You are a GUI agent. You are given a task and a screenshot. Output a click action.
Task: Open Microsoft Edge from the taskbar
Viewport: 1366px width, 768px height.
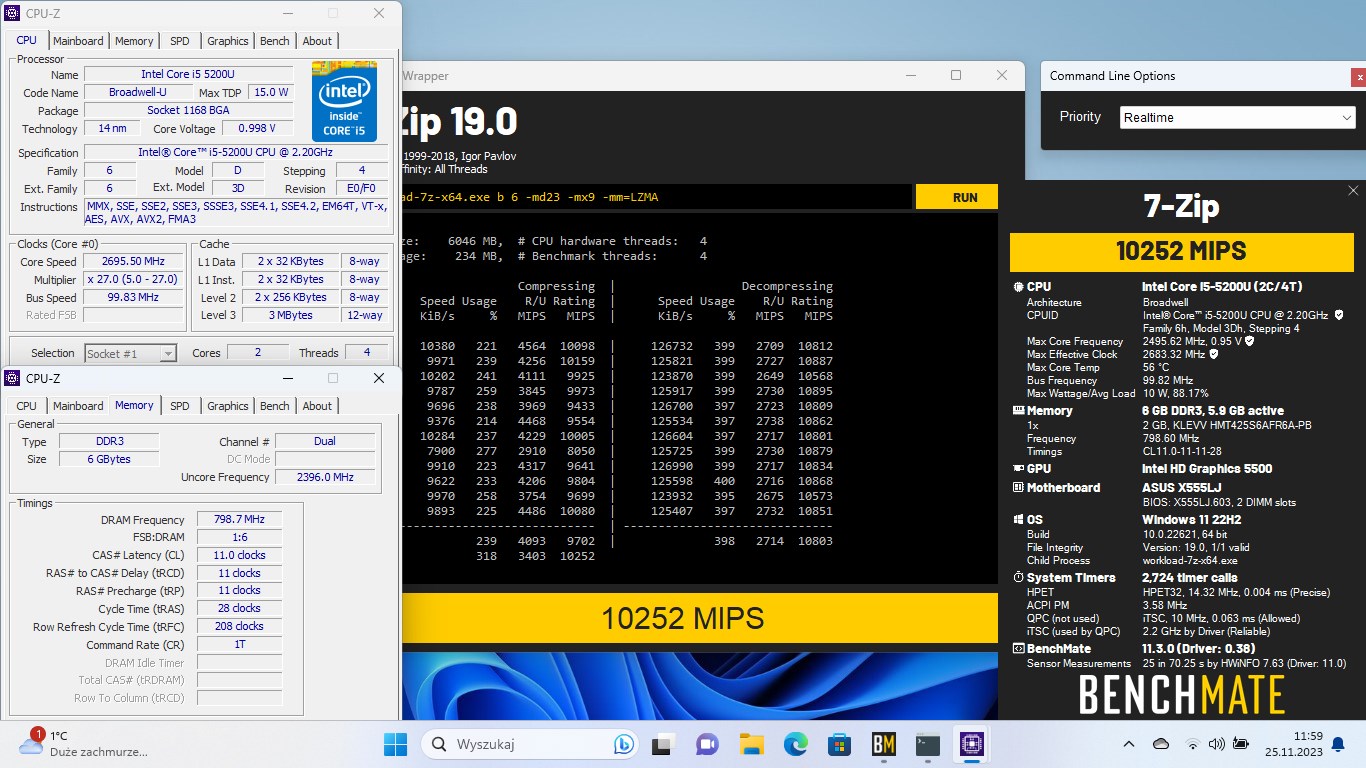click(795, 744)
